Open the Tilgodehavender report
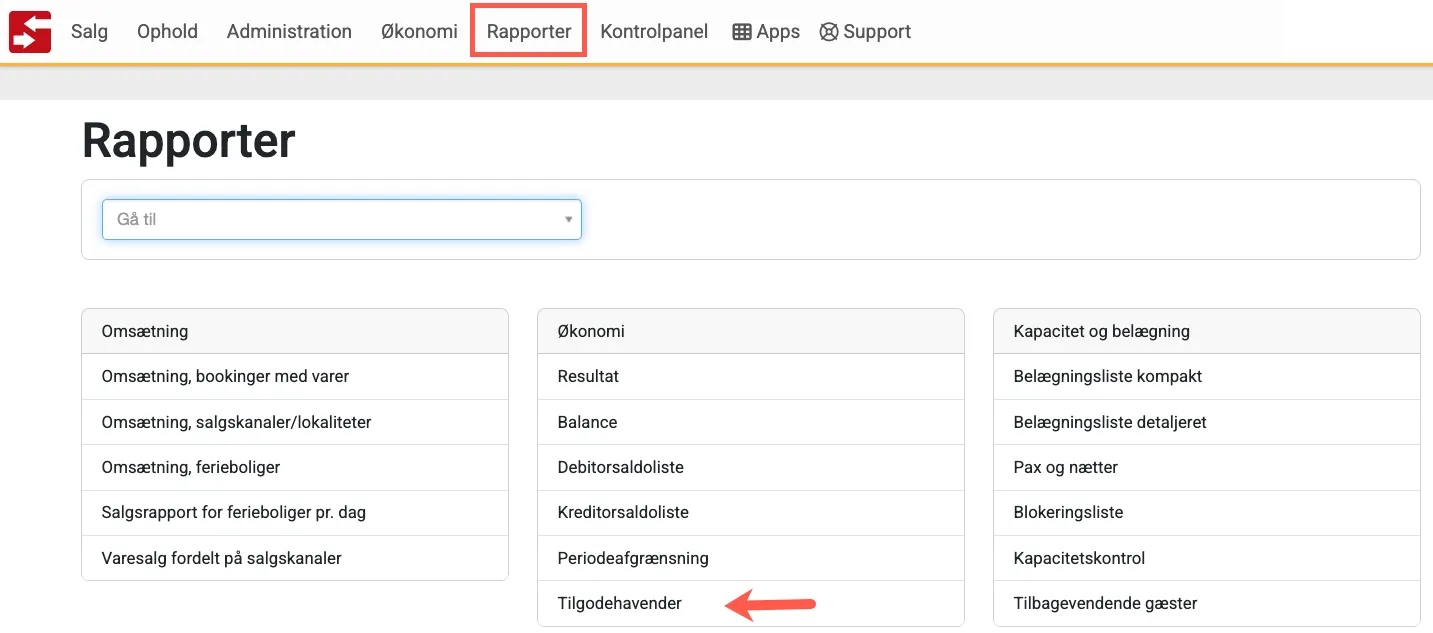The height and width of the screenshot is (633, 1433). [x=751, y=603]
